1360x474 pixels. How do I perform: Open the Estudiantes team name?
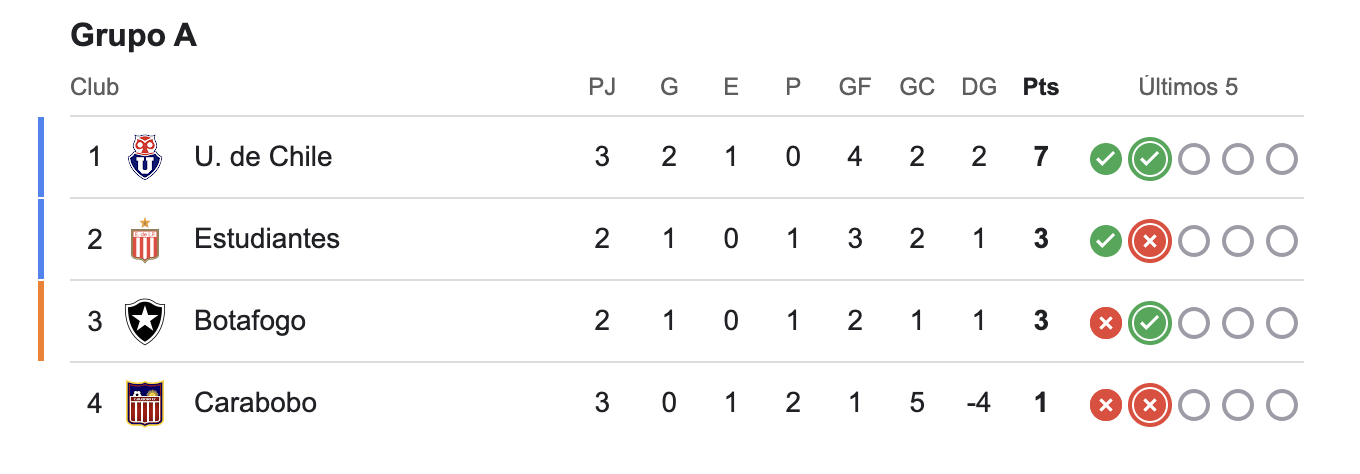pyautogui.click(x=267, y=240)
